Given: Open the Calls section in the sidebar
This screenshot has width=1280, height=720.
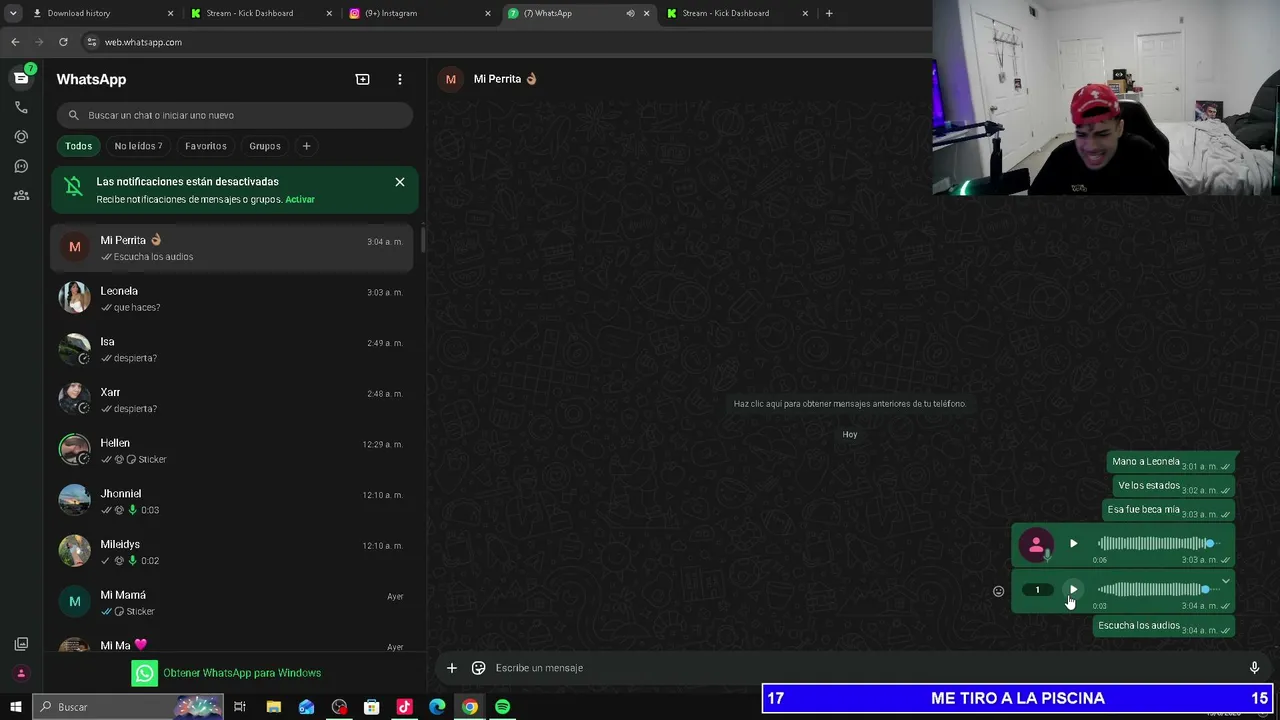Looking at the screenshot, I should coord(21,107).
